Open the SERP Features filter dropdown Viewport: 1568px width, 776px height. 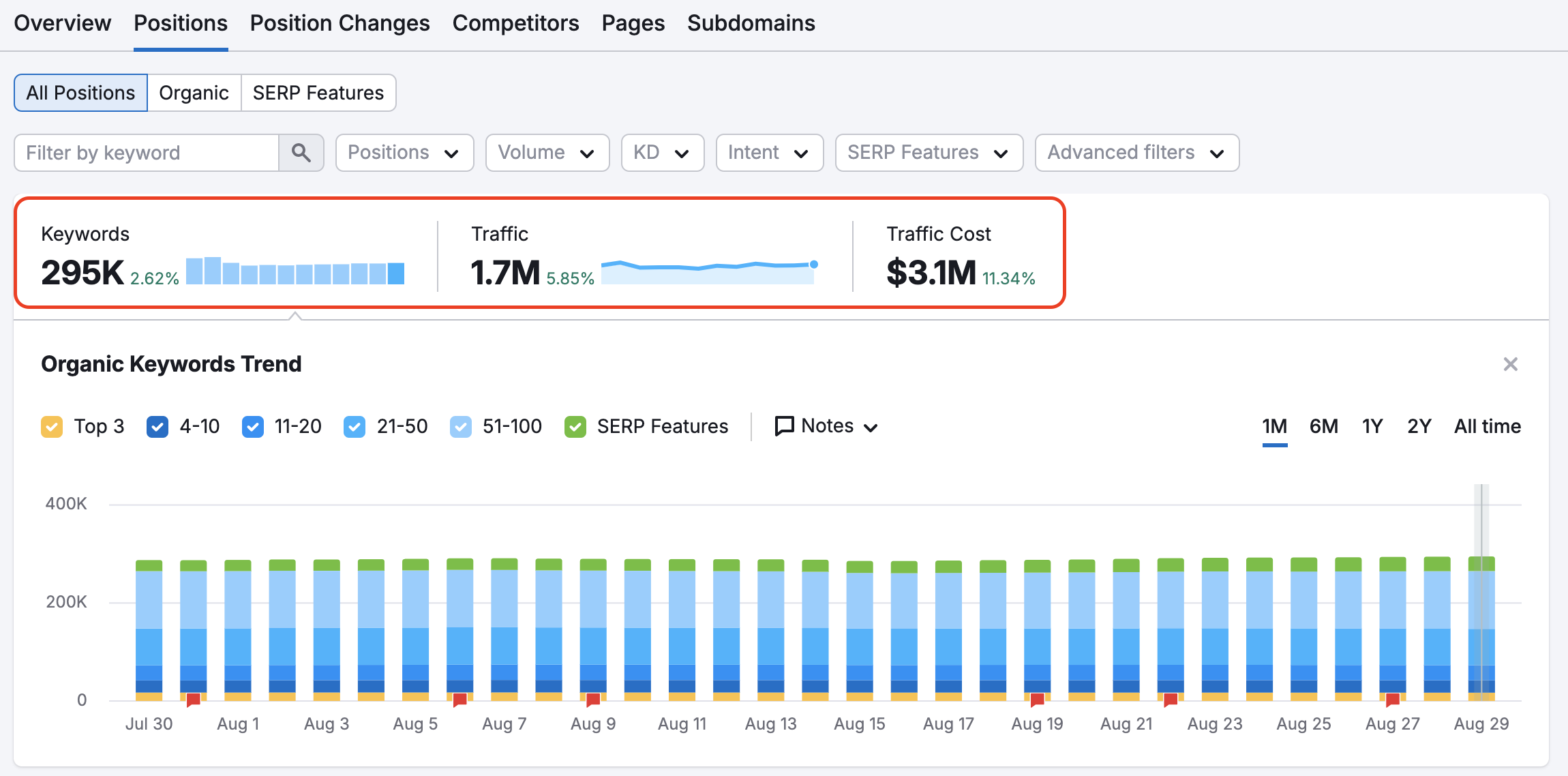(929, 153)
